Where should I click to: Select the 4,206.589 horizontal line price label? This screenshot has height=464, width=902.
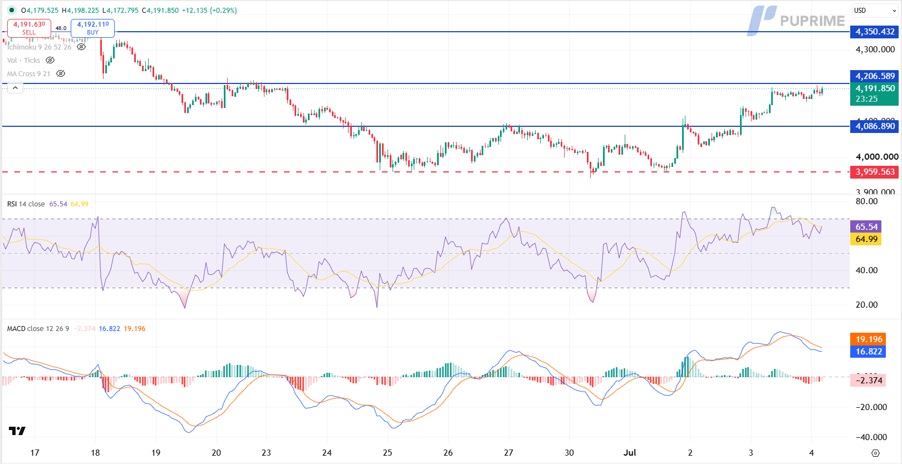873,76
